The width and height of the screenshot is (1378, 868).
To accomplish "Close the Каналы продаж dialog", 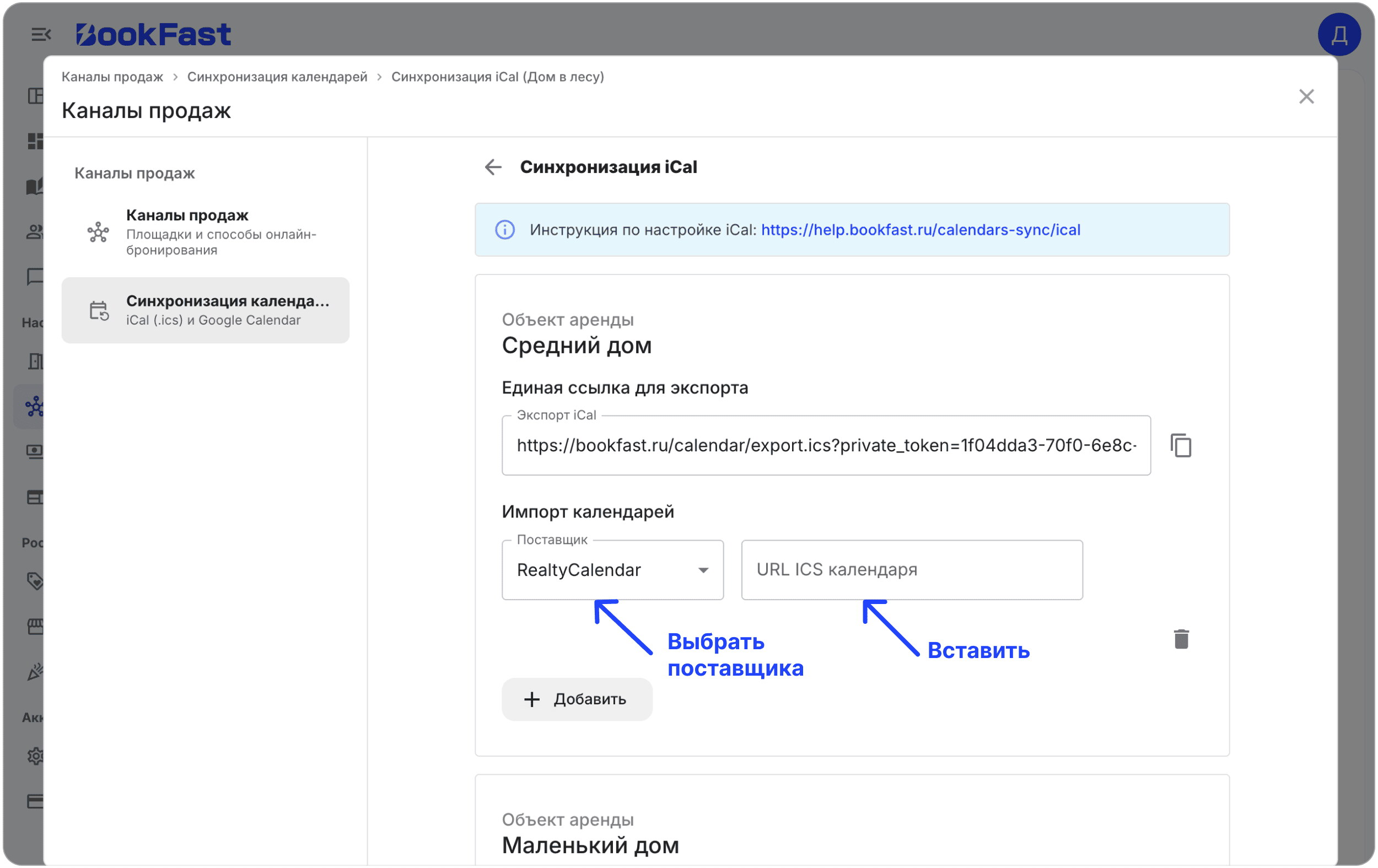I will (x=1306, y=96).
